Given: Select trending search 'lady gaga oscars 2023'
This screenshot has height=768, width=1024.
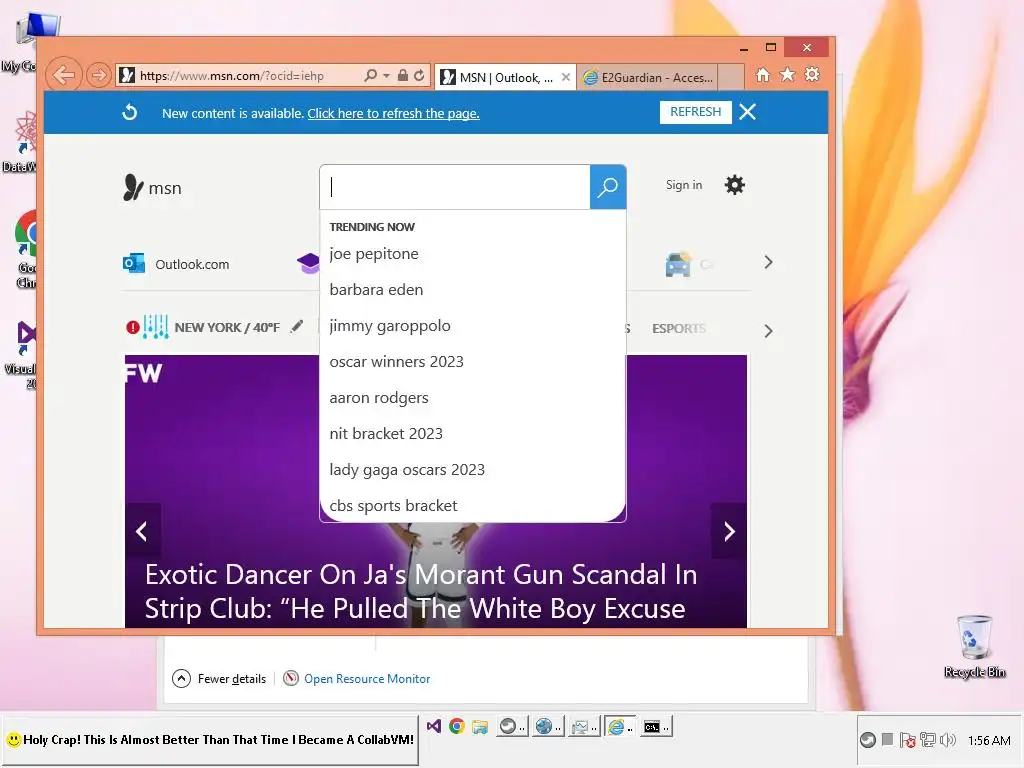Looking at the screenshot, I should coord(407,470).
